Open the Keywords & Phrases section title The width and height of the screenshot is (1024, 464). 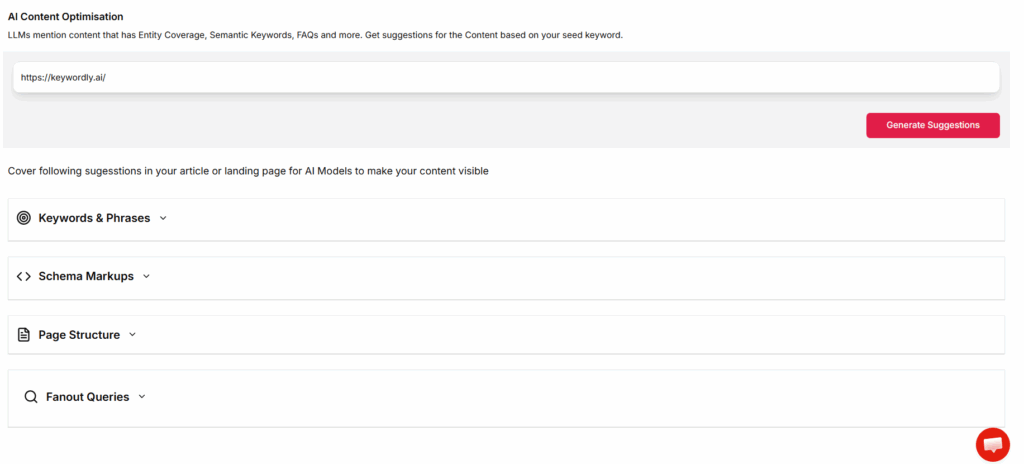(x=94, y=218)
